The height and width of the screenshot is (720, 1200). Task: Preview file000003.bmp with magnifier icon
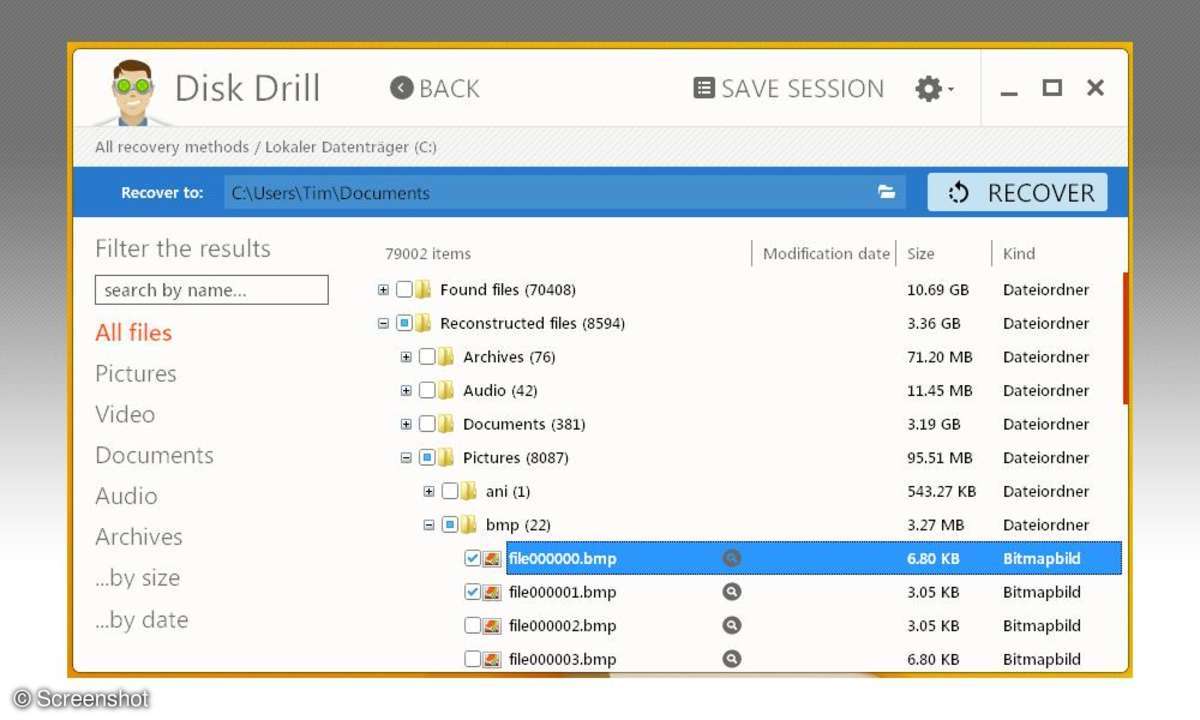pos(732,659)
